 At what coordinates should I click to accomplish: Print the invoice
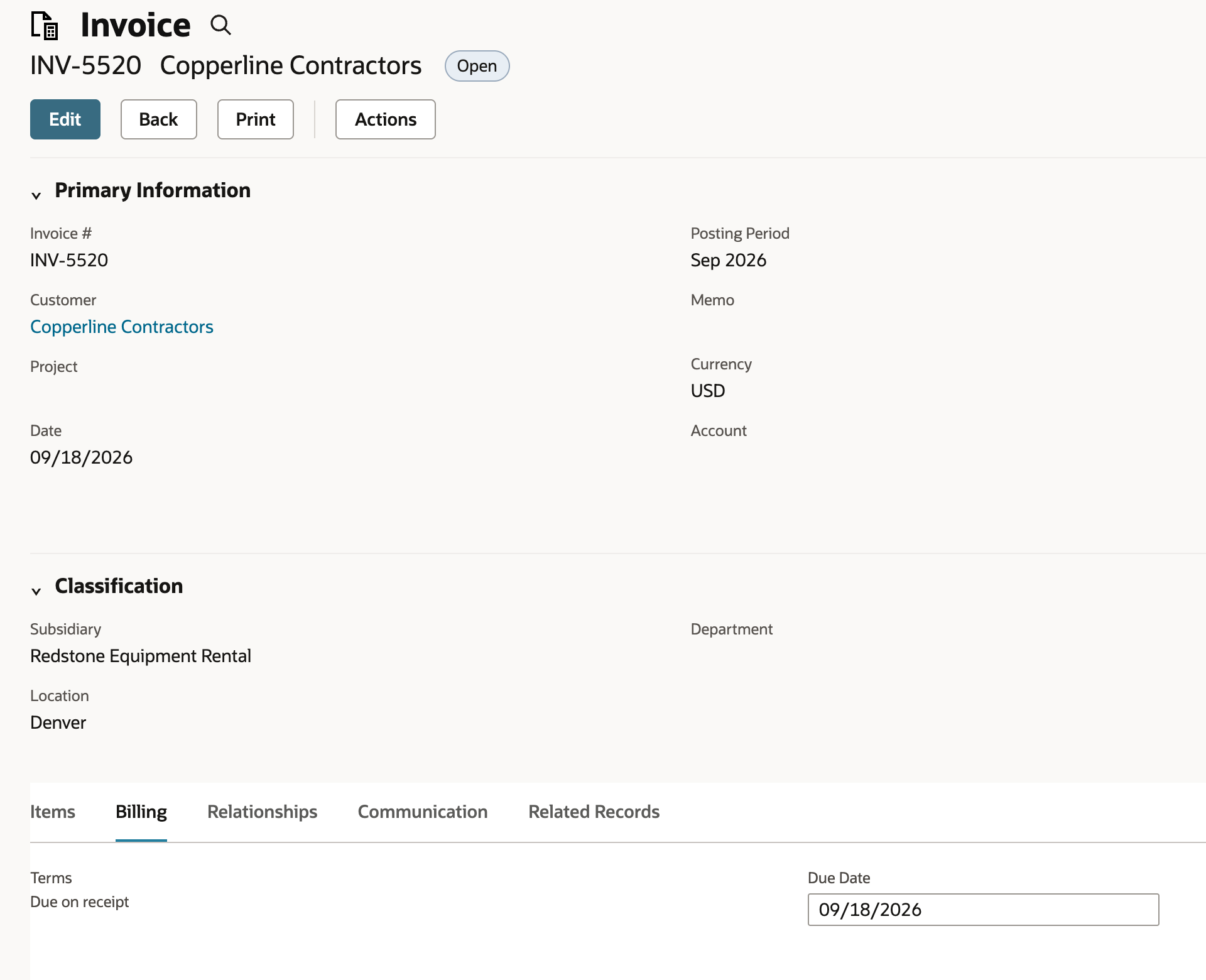256,119
